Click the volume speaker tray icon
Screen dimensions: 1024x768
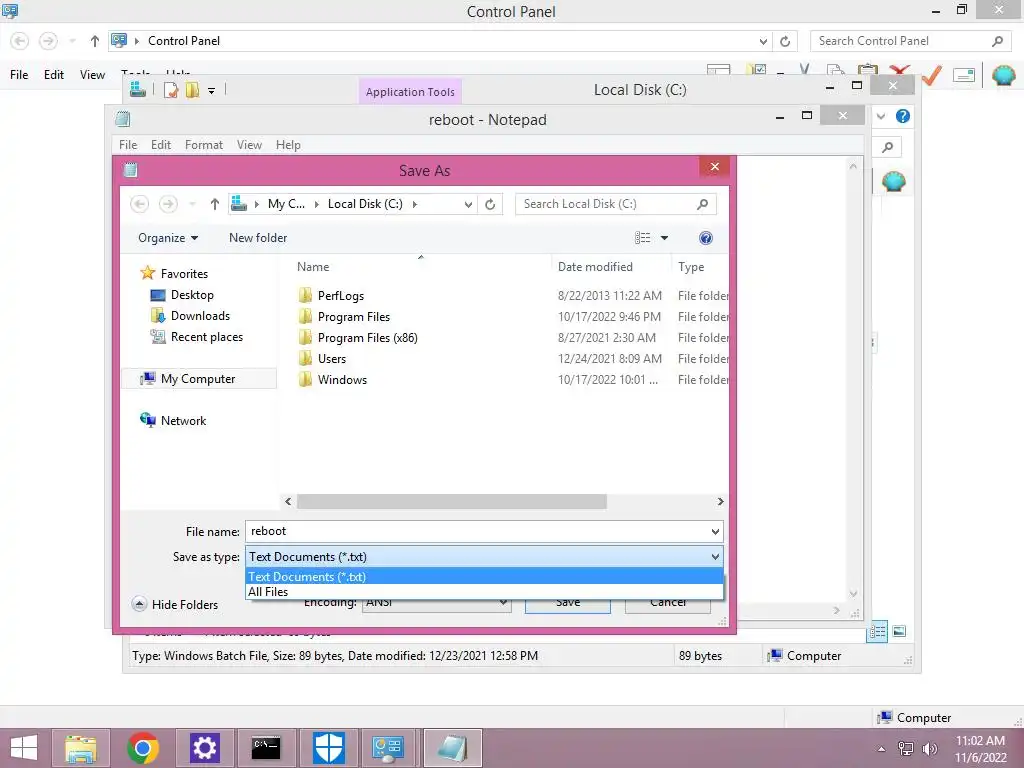[929, 749]
